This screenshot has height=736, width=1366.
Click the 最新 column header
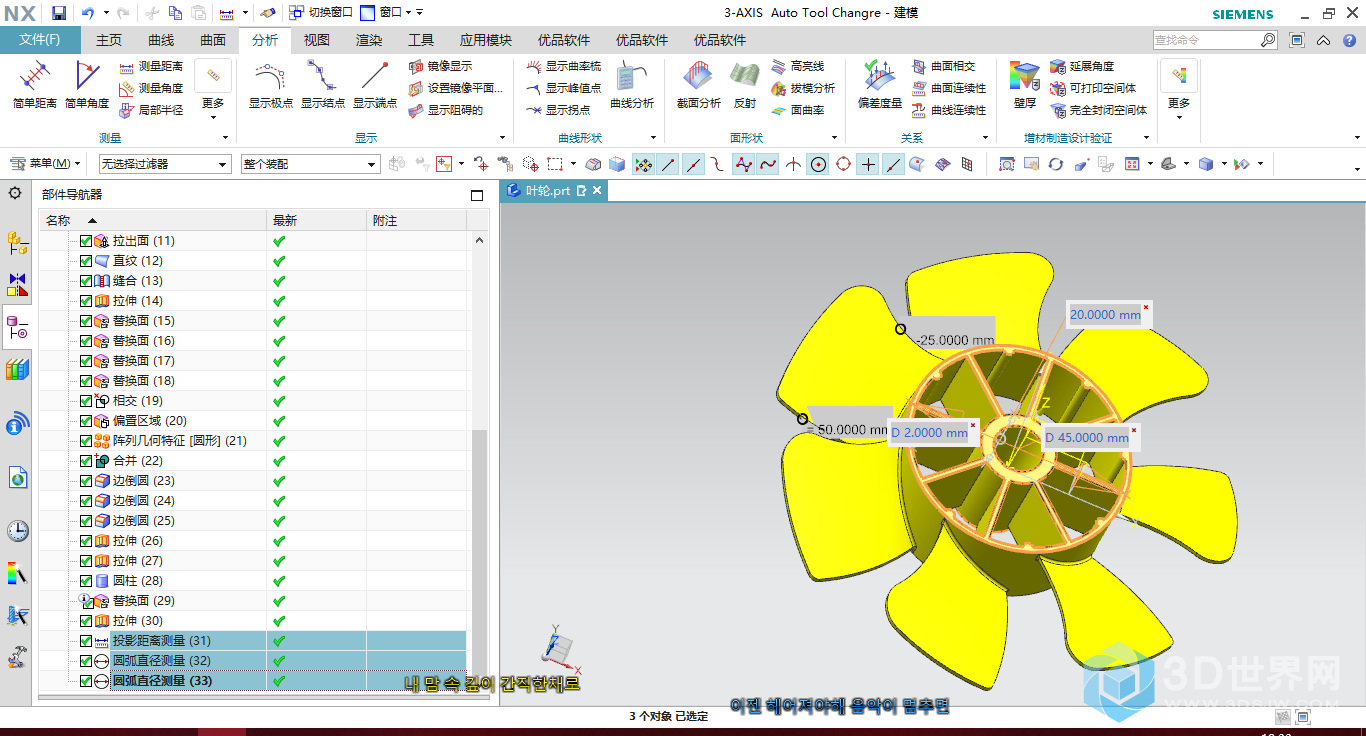tap(317, 220)
